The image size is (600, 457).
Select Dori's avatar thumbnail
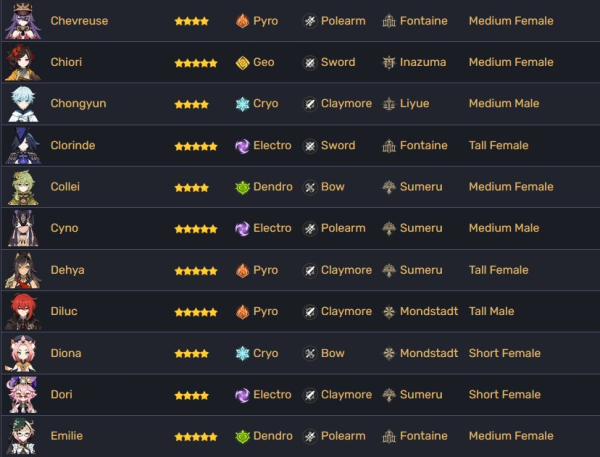click(x=22, y=395)
